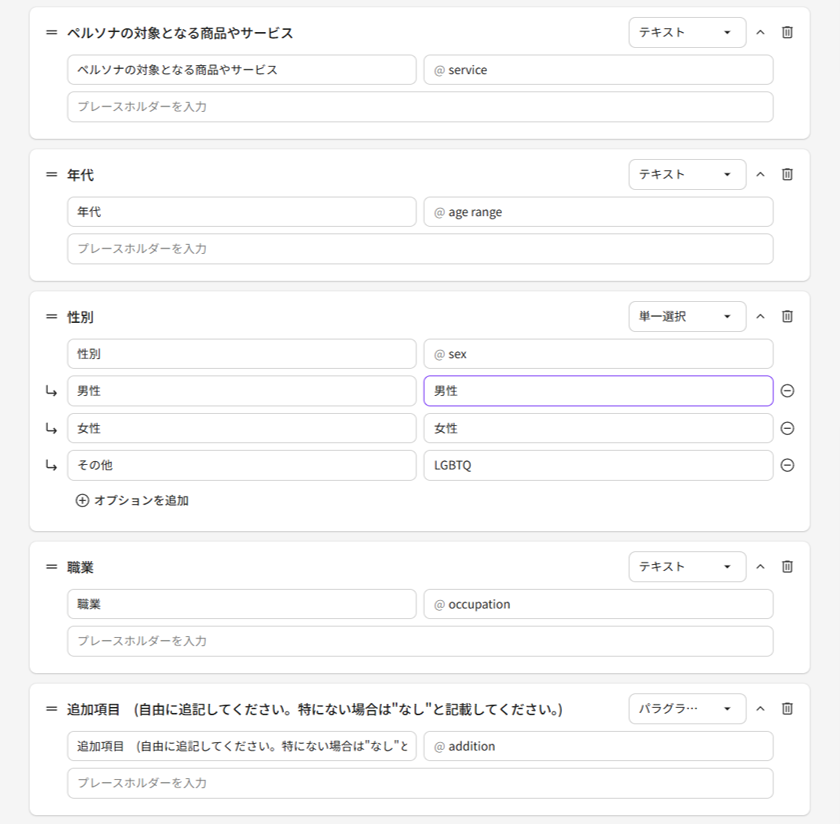Viewport: 840px width, 824px height.
Task: Open the パラグラフ type dropdown for 追加項目
Action: click(x=687, y=708)
